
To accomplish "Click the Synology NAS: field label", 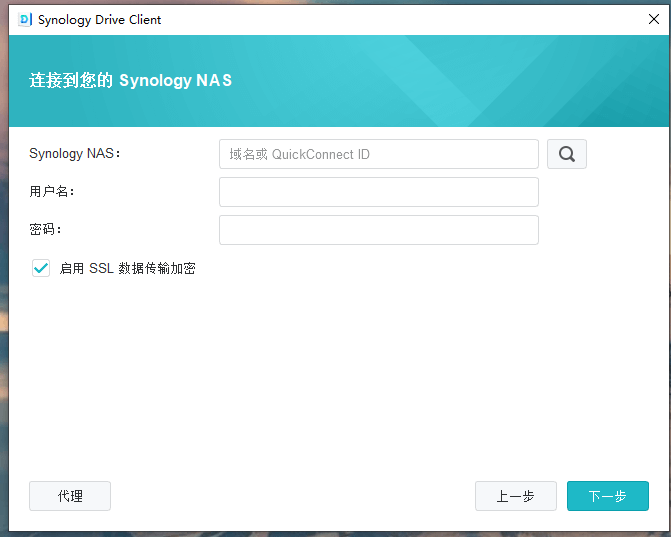I will (x=75, y=154).
